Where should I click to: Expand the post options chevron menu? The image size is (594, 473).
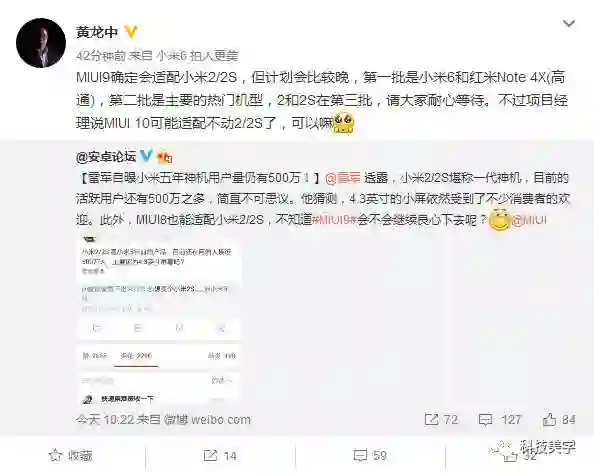pos(569,24)
